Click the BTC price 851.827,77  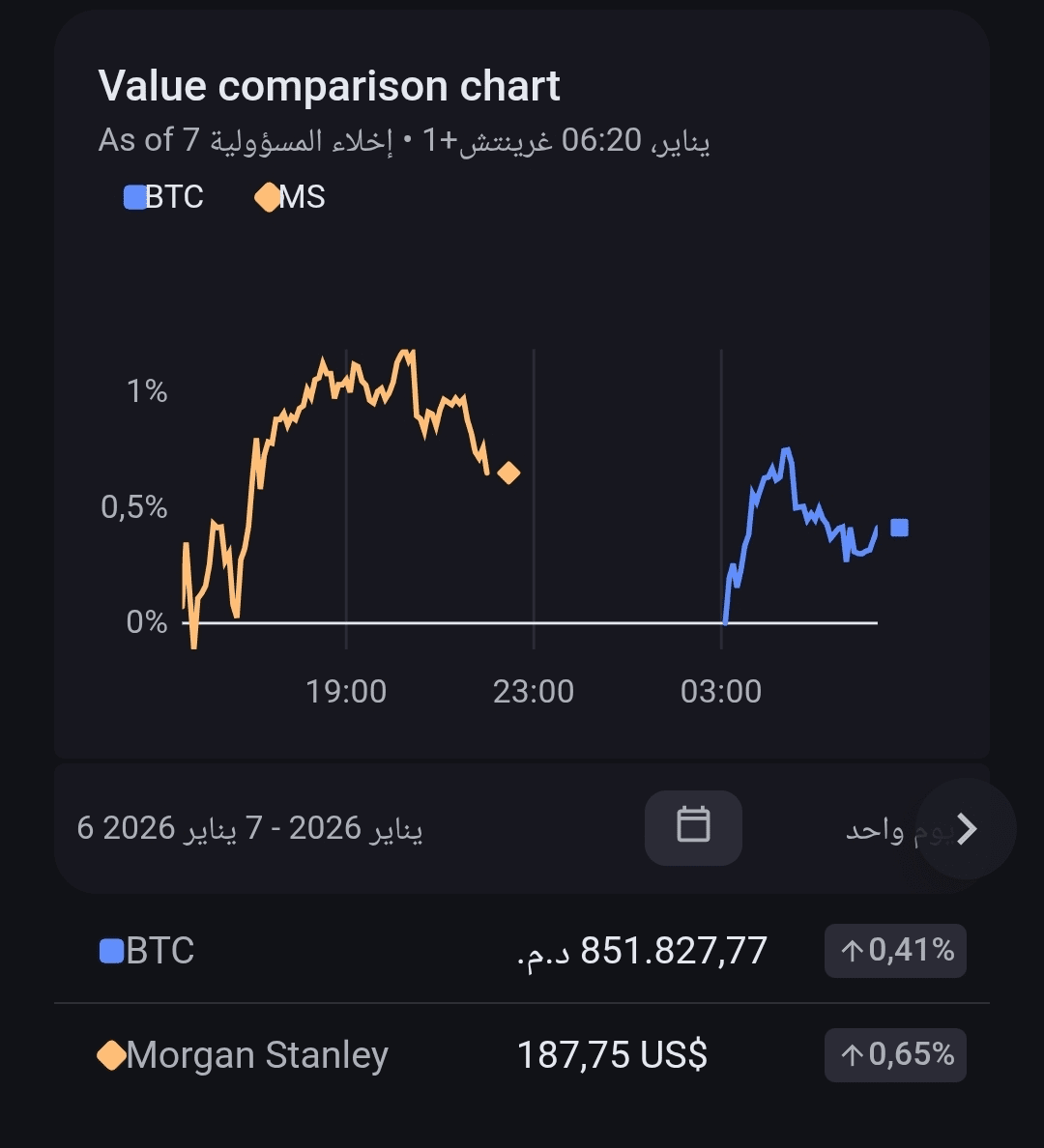642,952
